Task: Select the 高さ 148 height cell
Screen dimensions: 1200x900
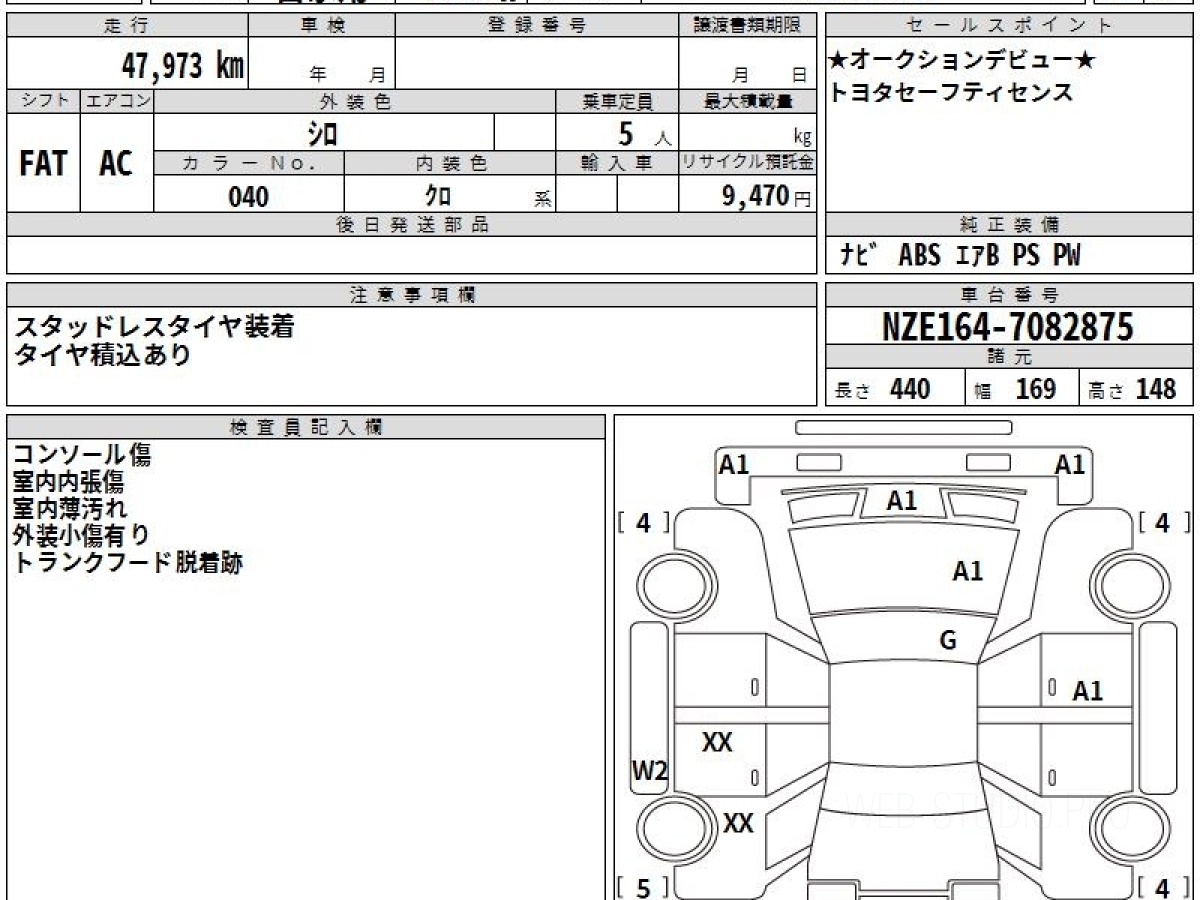Action: pos(1137,388)
